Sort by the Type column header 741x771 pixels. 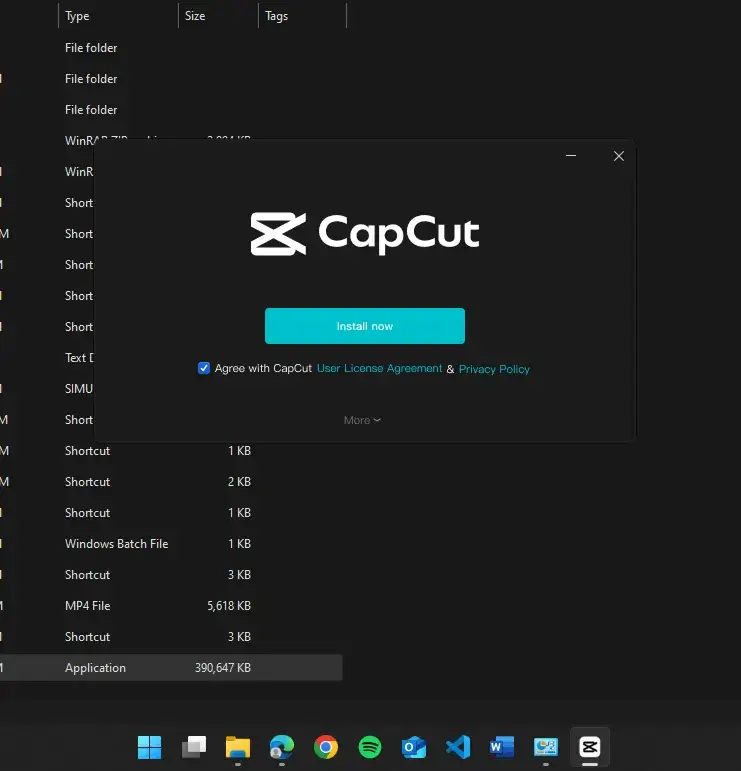118,16
